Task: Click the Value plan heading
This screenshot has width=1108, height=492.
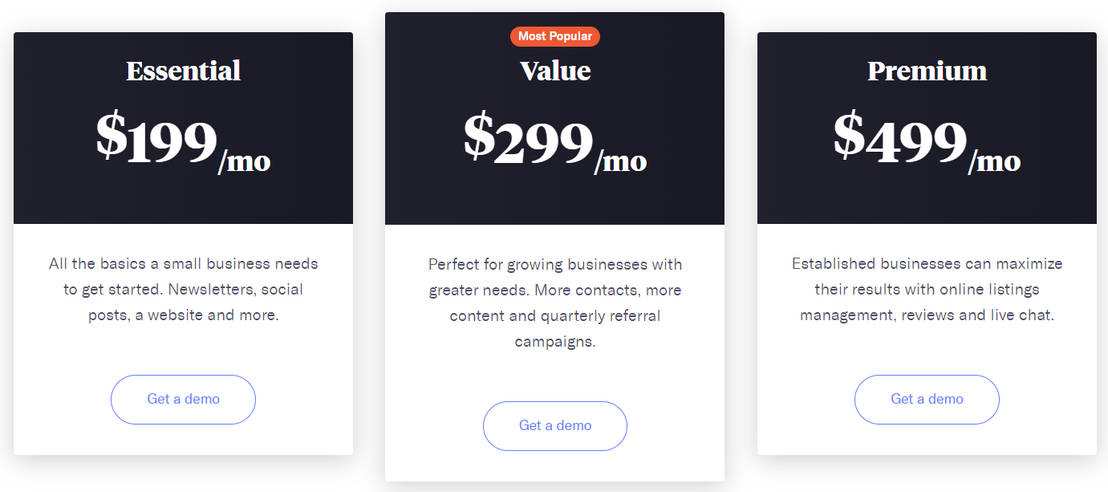Action: click(555, 71)
